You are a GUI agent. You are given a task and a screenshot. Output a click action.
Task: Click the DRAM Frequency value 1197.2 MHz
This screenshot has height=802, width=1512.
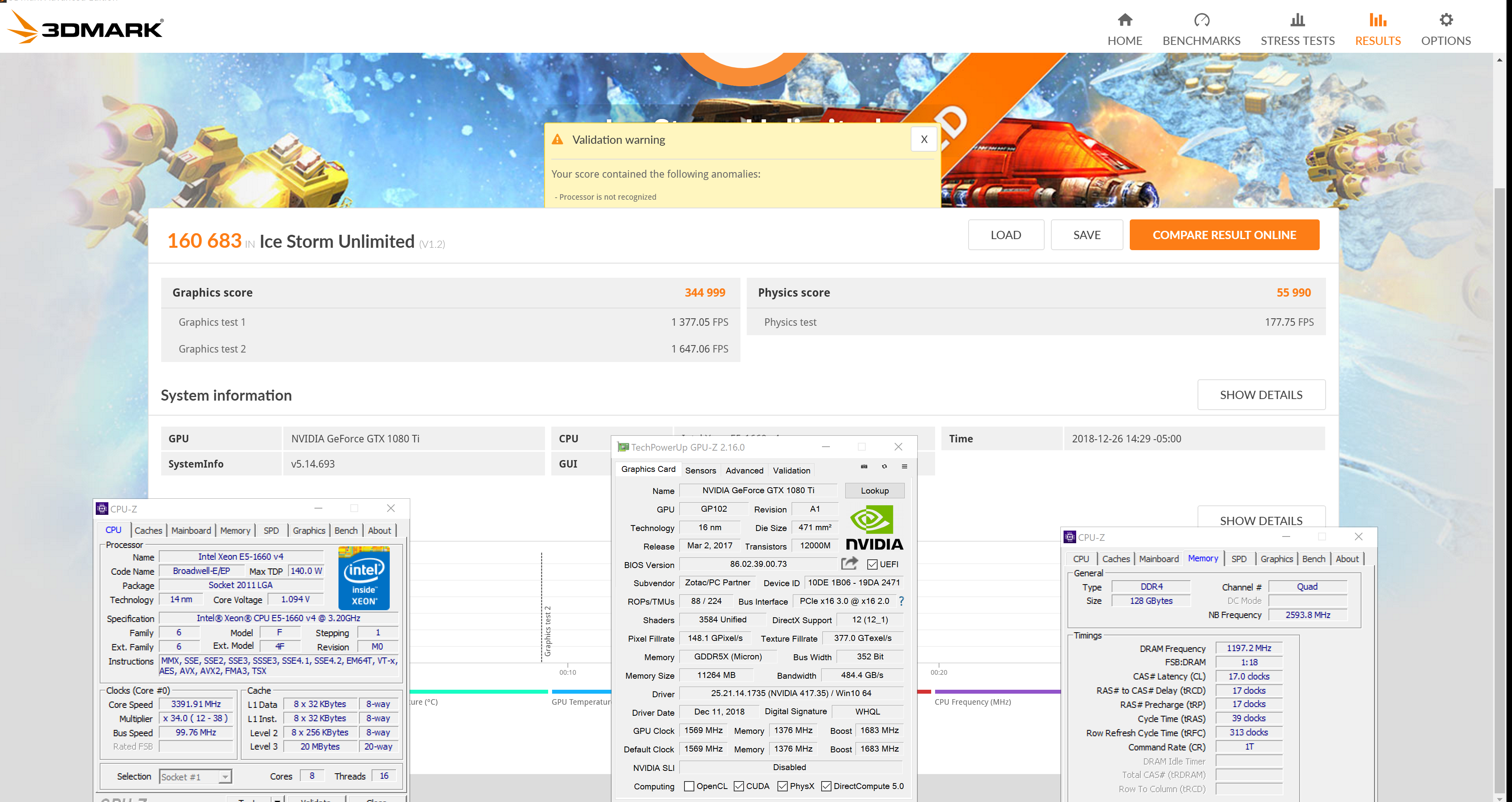click(1248, 648)
